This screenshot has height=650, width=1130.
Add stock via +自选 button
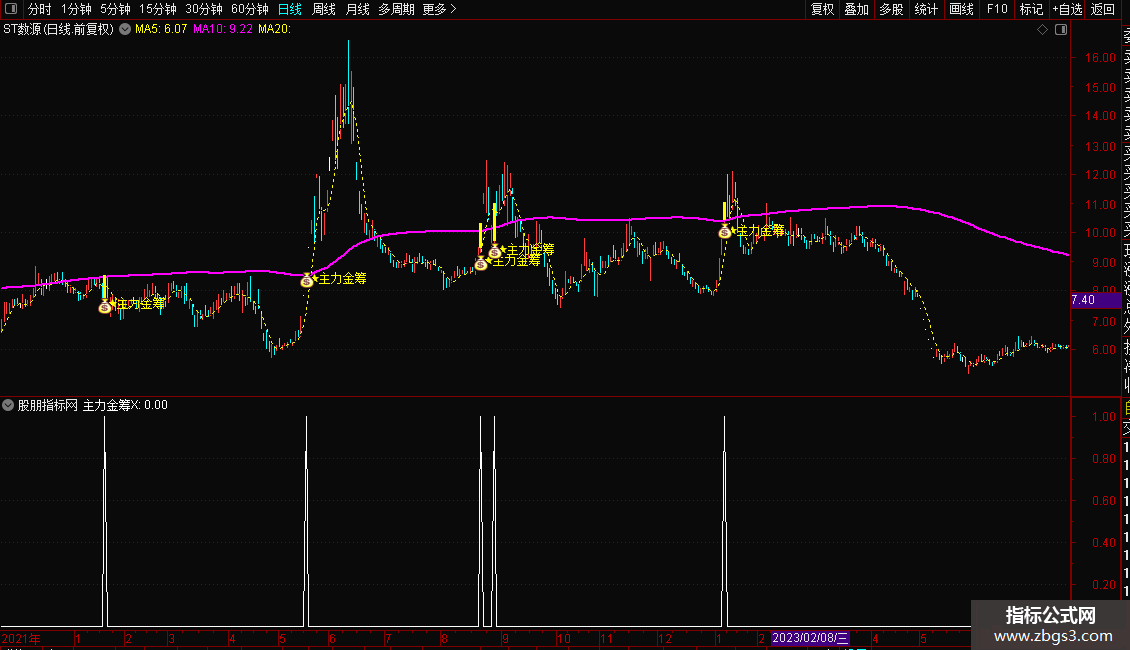[x=1067, y=9]
